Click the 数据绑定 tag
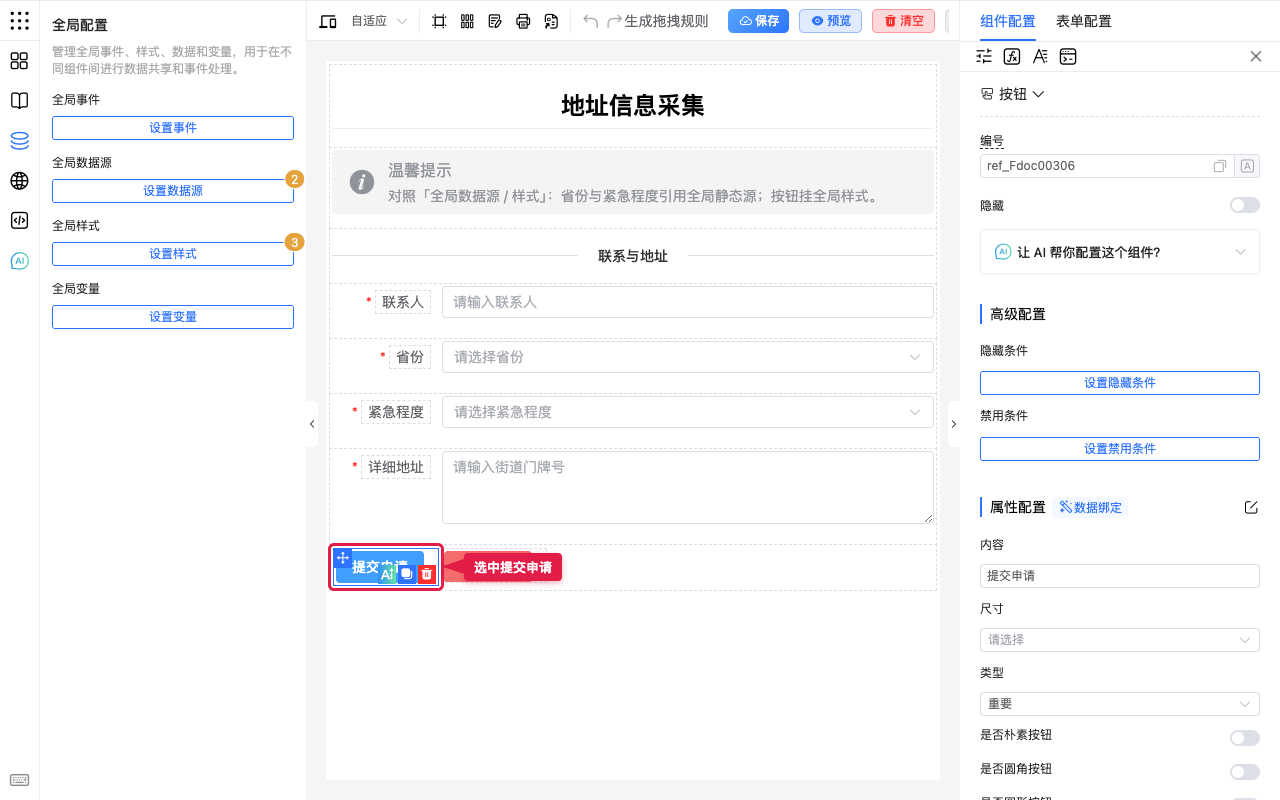The width and height of the screenshot is (1280, 800). click(x=1090, y=507)
